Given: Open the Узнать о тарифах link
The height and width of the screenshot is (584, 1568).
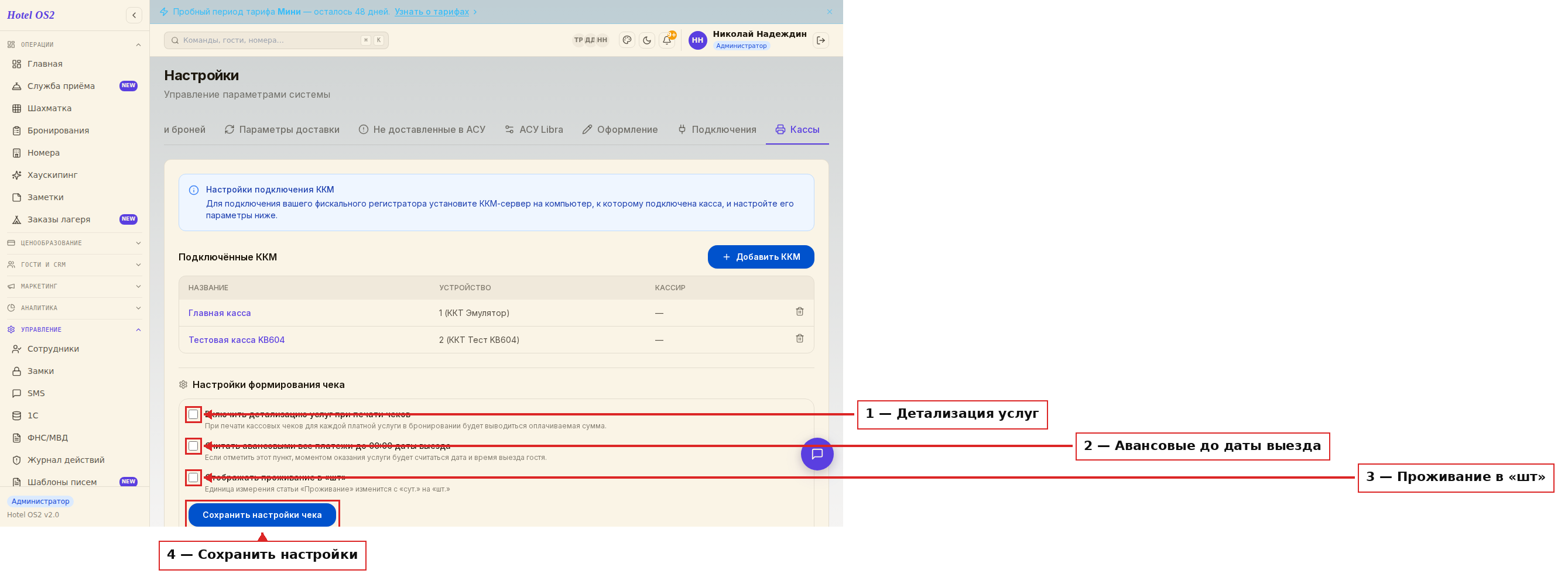Looking at the screenshot, I should [x=432, y=12].
